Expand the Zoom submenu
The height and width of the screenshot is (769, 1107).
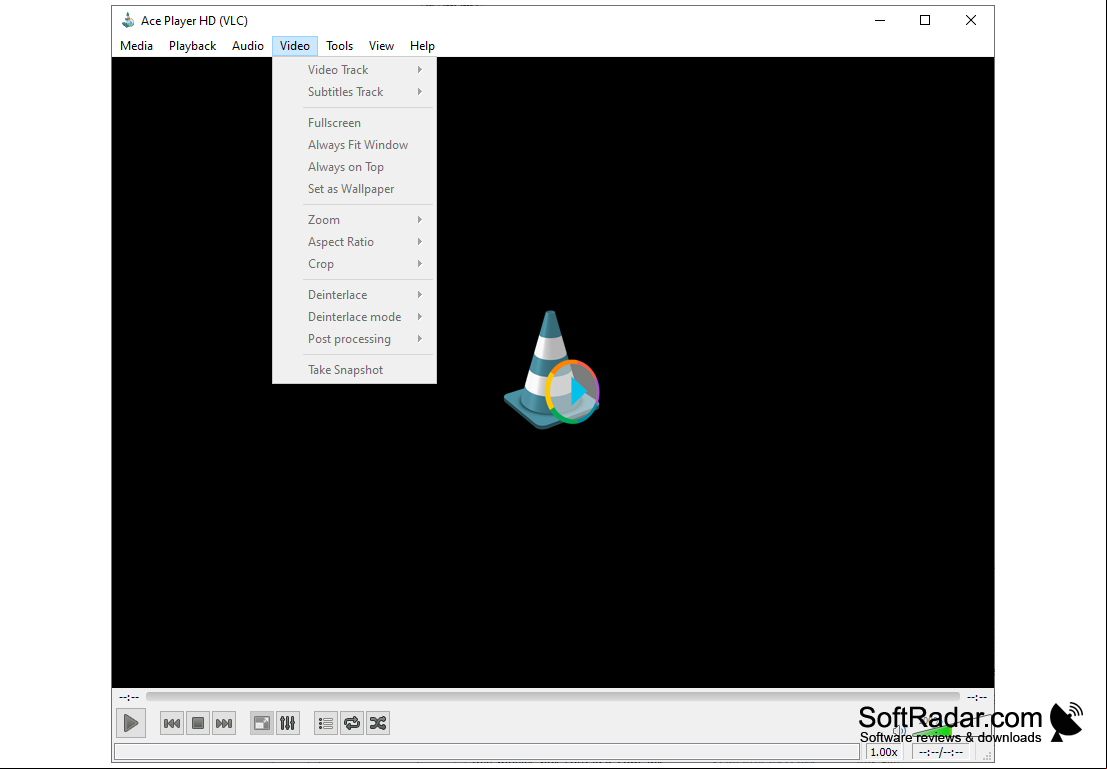354,220
